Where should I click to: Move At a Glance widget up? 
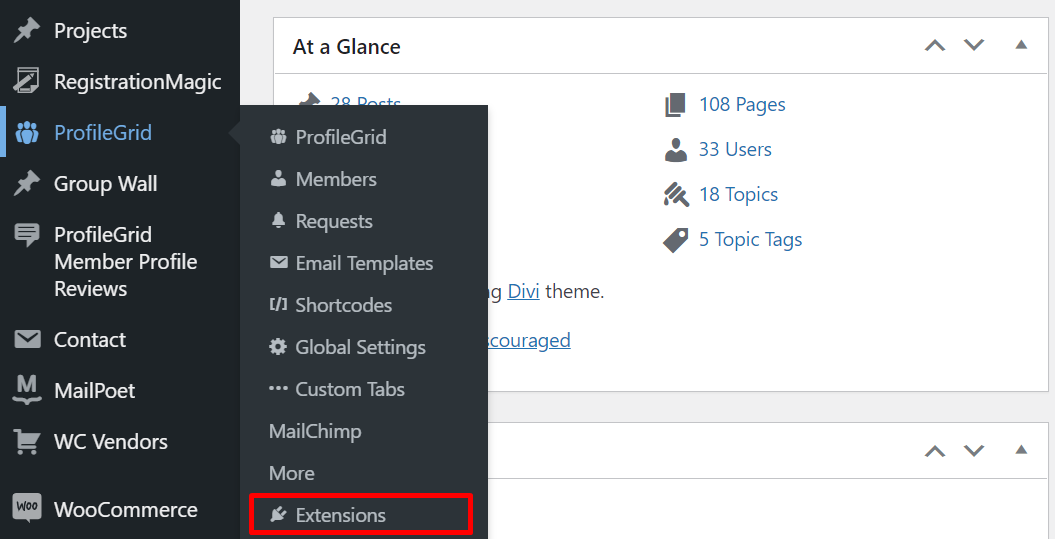(935, 46)
